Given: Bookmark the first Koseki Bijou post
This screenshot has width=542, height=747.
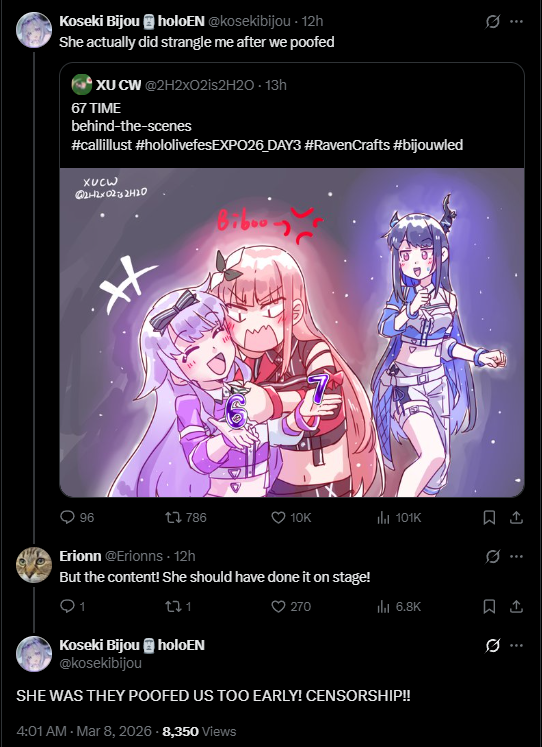Looking at the screenshot, I should [489, 517].
